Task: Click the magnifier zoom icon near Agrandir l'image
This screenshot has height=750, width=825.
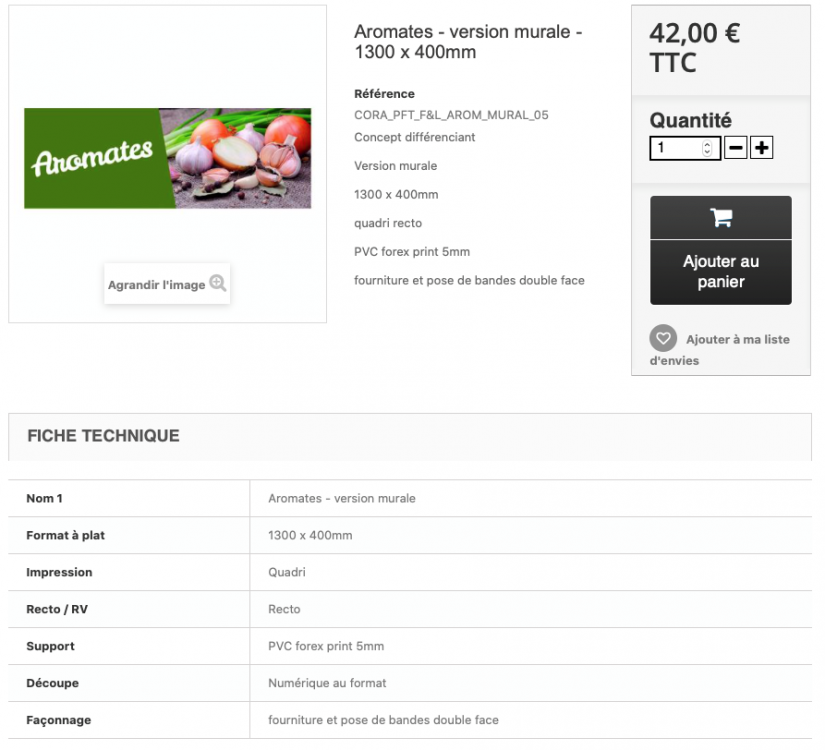Action: click(x=219, y=283)
